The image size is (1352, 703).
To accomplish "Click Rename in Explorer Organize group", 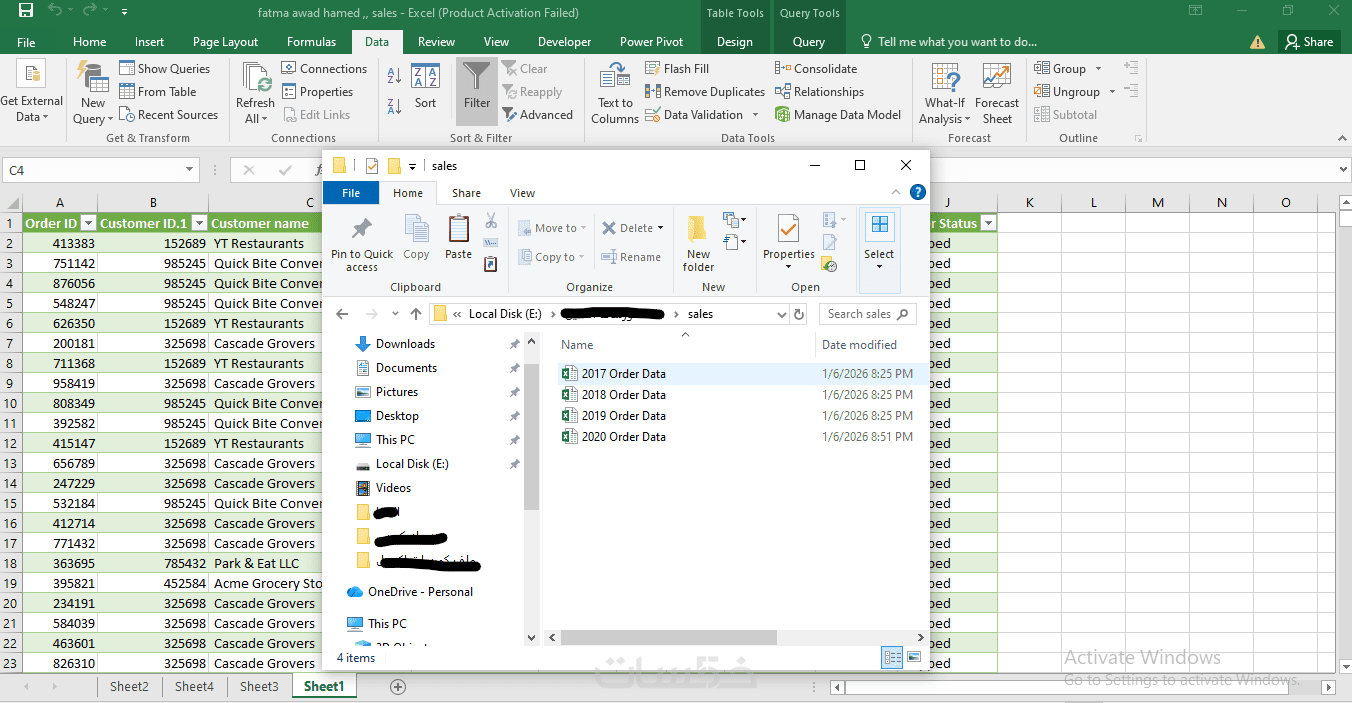I will 631,257.
